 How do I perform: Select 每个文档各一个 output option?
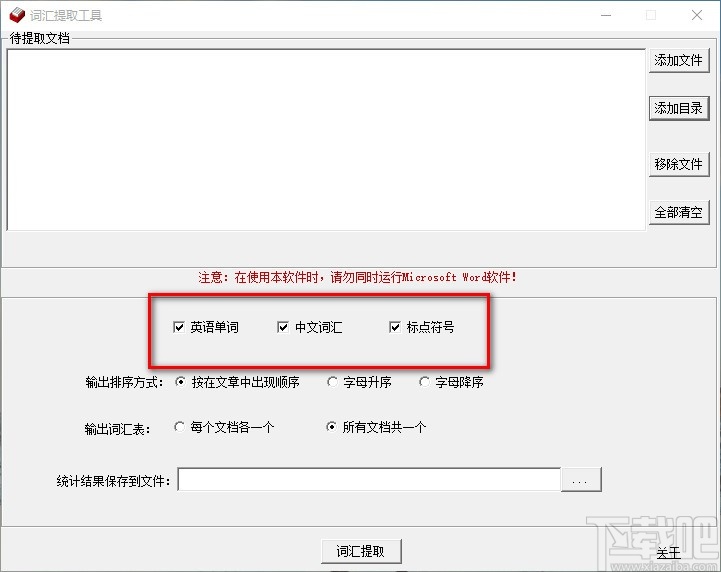coord(179,427)
